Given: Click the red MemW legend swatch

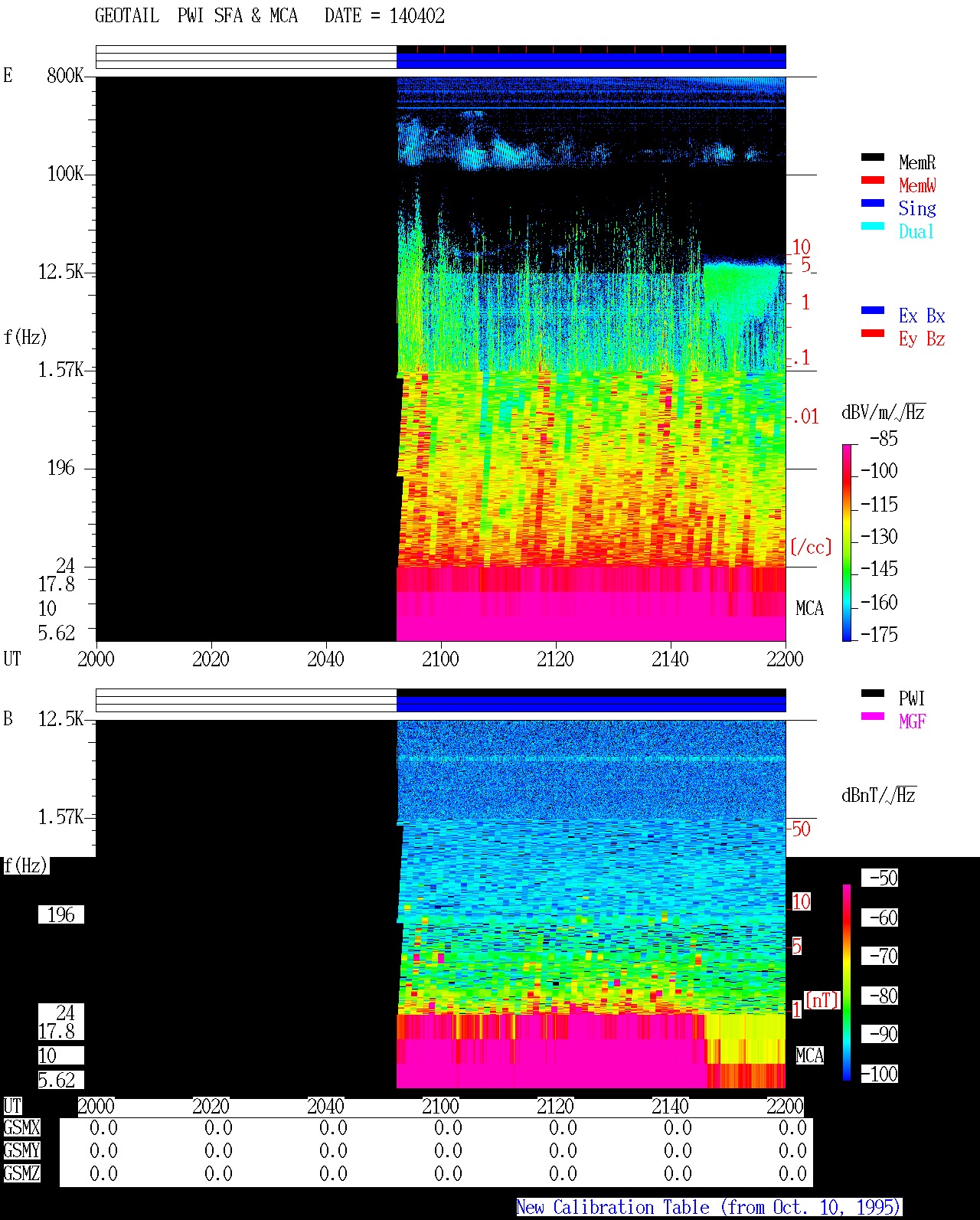Looking at the screenshot, I should [x=873, y=181].
